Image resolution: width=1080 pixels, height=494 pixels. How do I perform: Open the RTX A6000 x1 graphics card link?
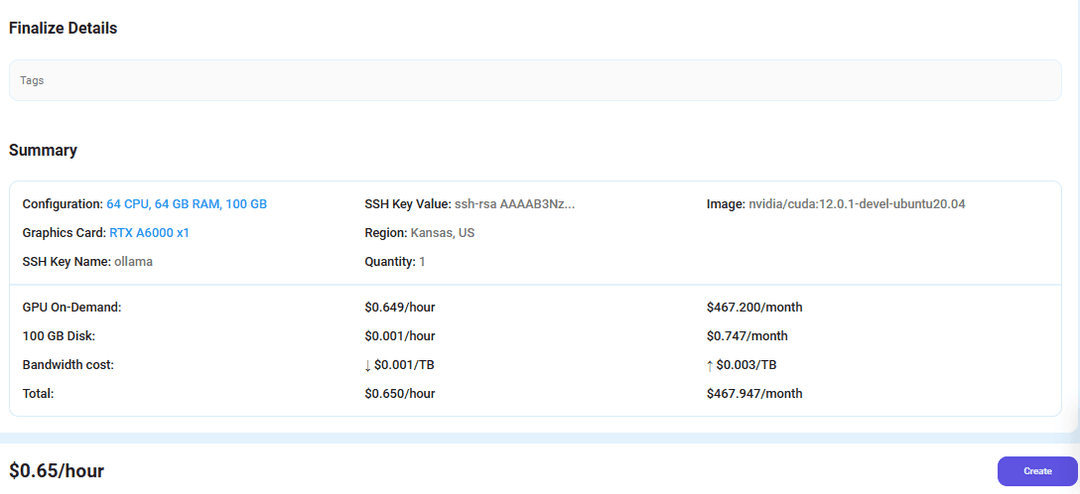(149, 233)
